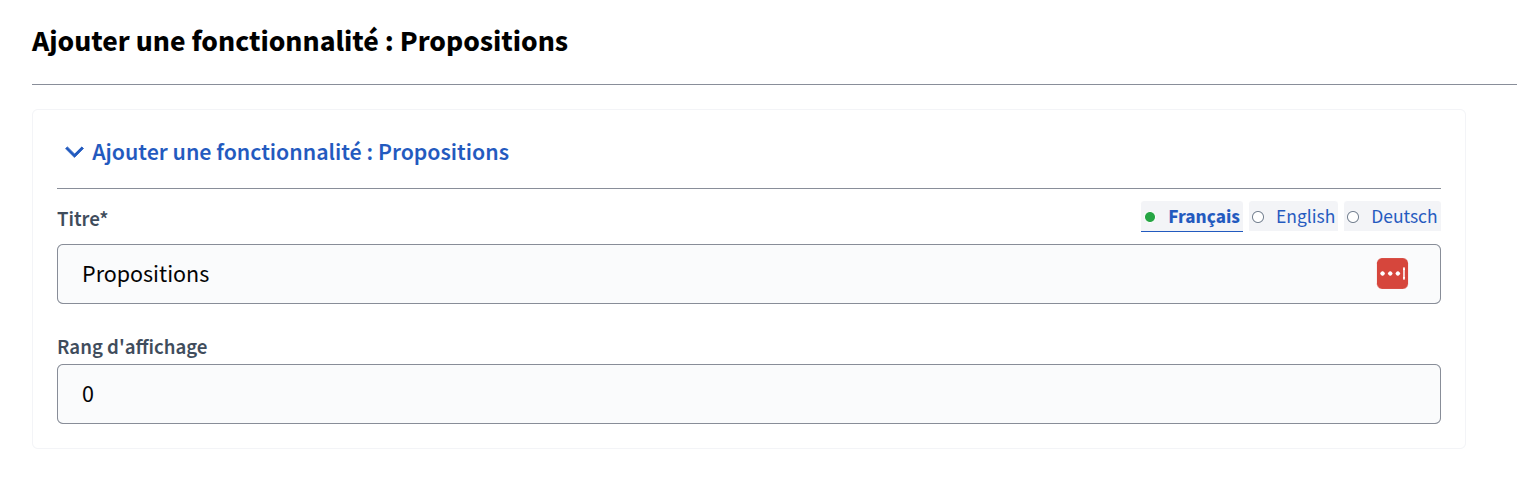Click the red password manager icon in Titre field
Viewport: 1517px width, 485px height.
click(1392, 274)
